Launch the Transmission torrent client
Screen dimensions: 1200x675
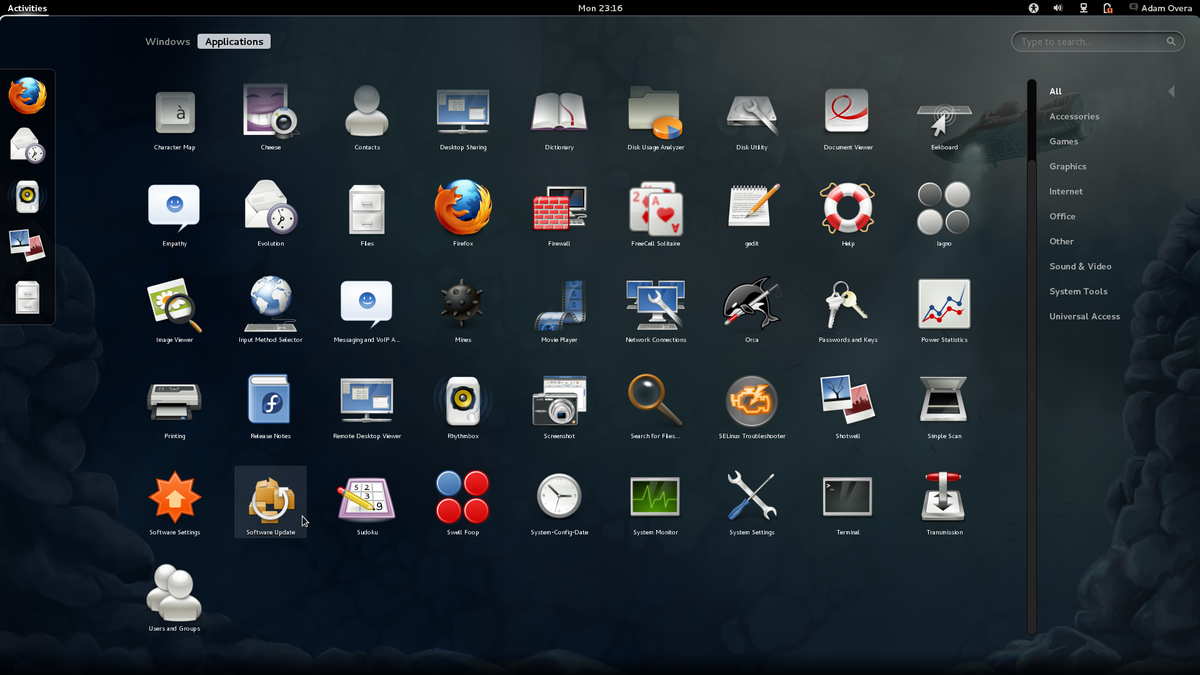tap(943, 497)
